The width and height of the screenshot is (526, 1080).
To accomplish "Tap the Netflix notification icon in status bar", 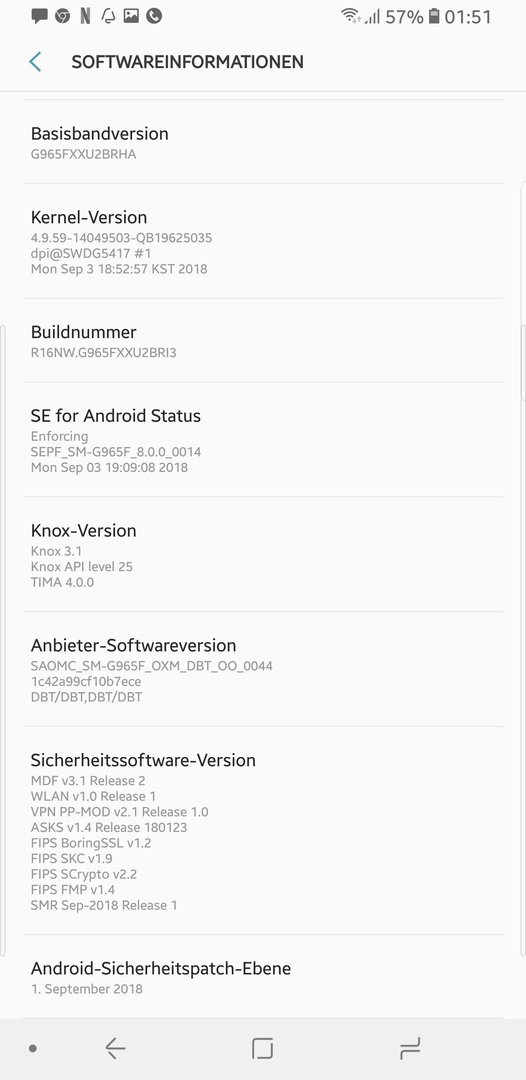I will pyautogui.click(x=85, y=16).
